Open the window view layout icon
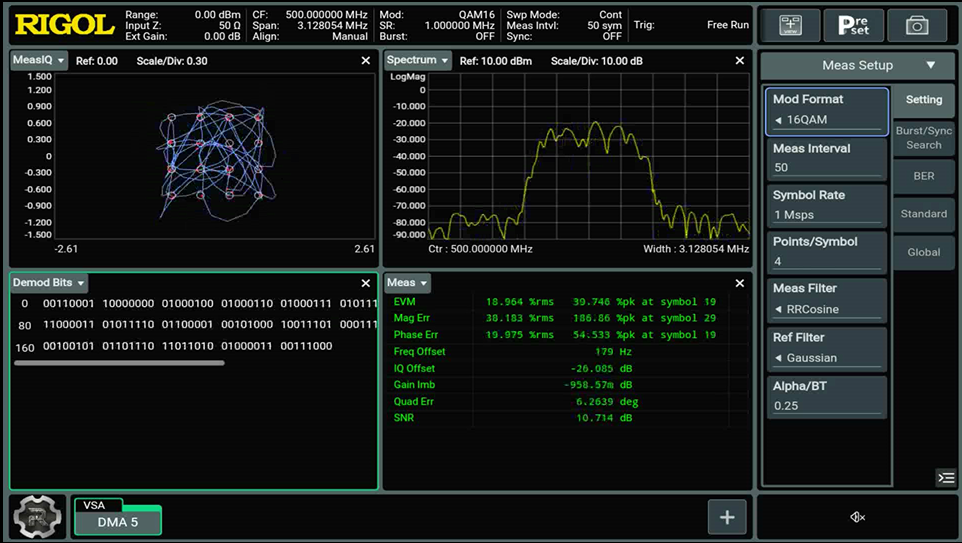Image resolution: width=962 pixels, height=543 pixels. (x=790, y=25)
